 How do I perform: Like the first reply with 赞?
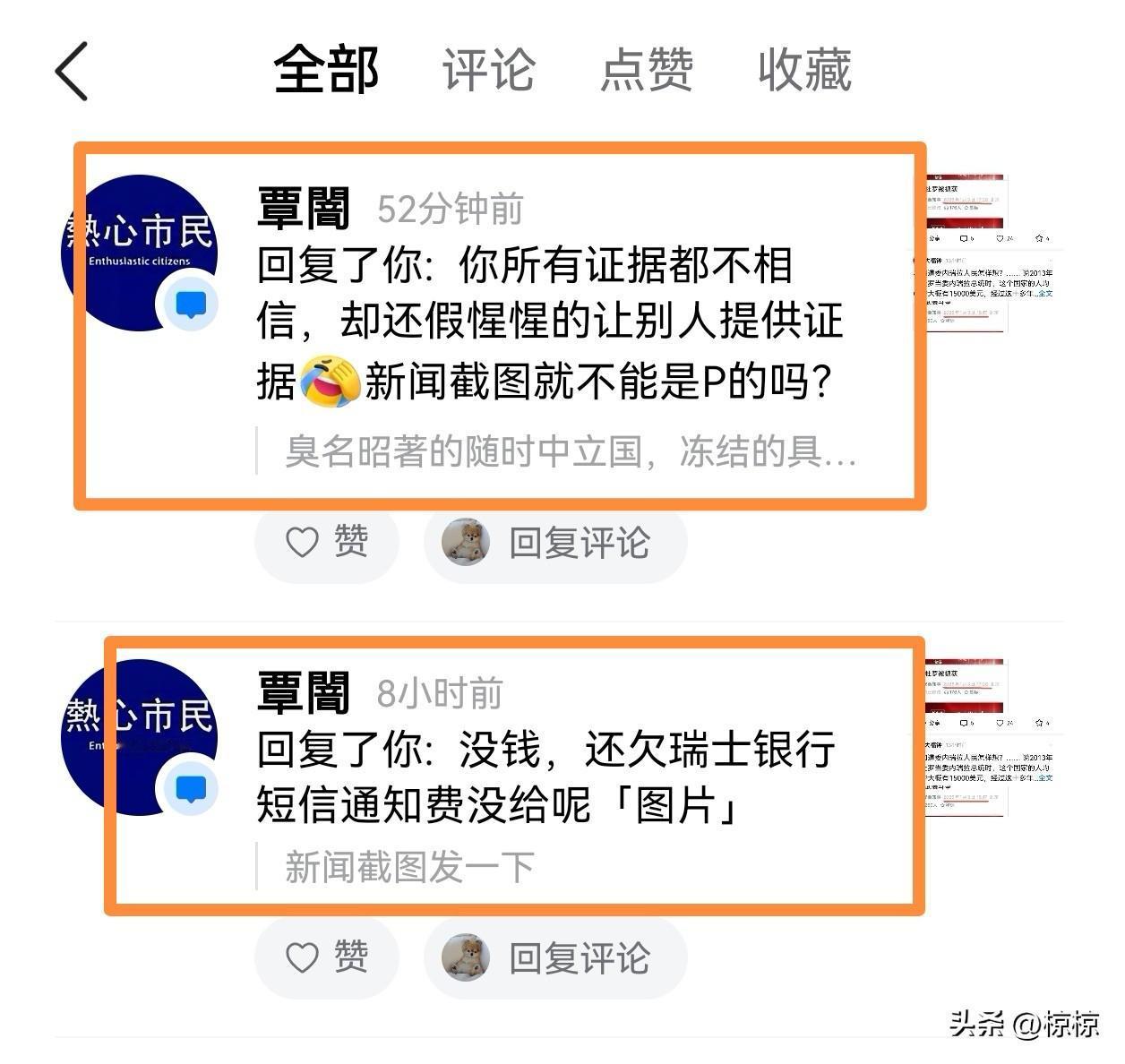pos(327,542)
